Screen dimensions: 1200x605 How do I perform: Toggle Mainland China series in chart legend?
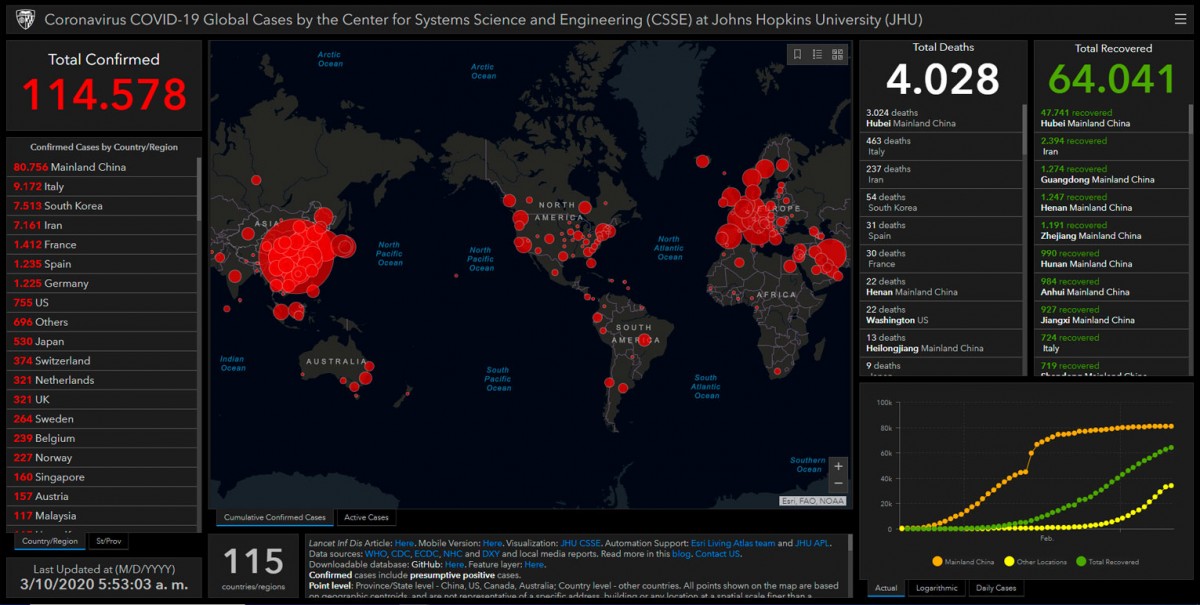pyautogui.click(x=964, y=561)
